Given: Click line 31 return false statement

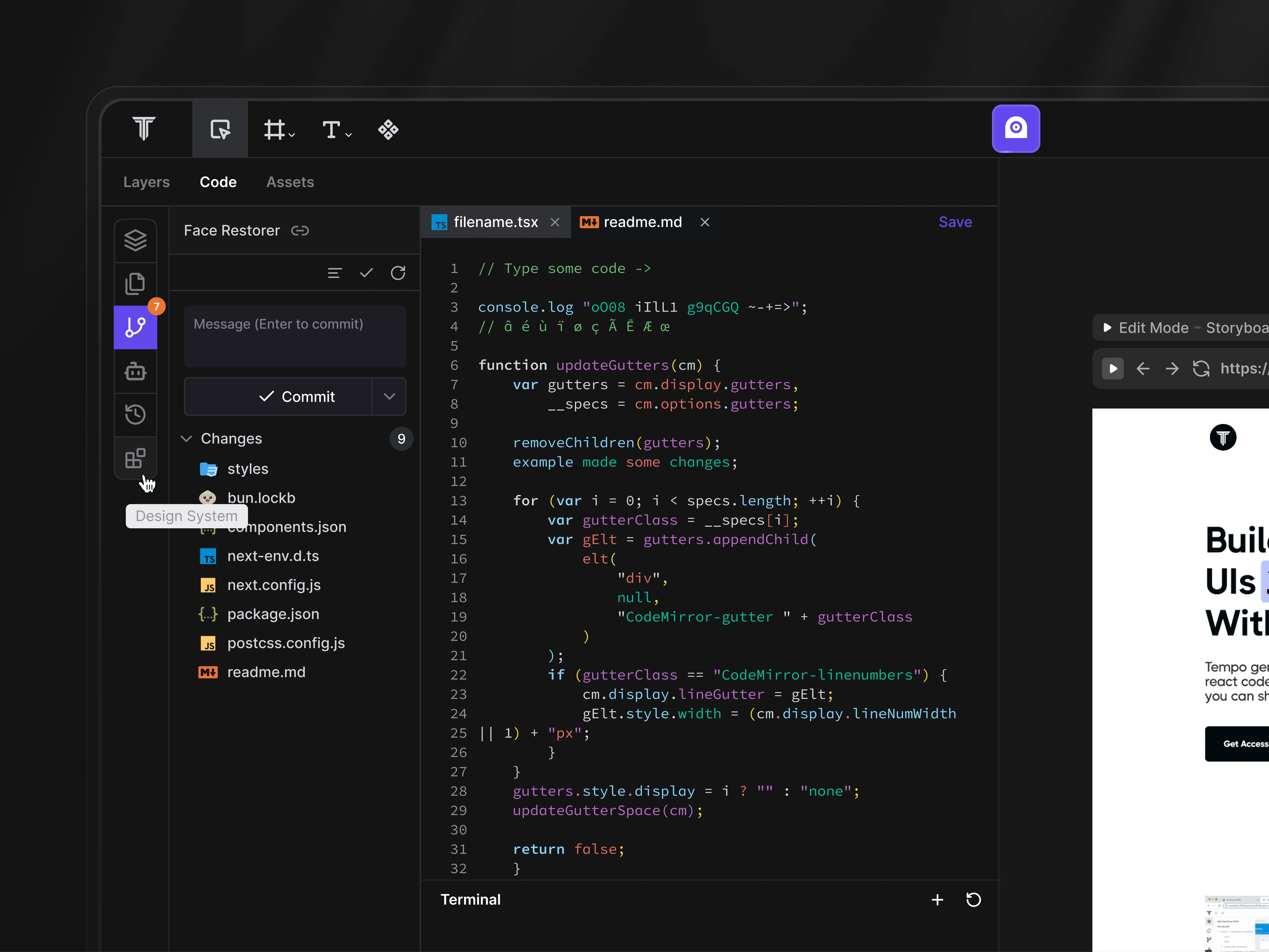Looking at the screenshot, I should click(569, 849).
